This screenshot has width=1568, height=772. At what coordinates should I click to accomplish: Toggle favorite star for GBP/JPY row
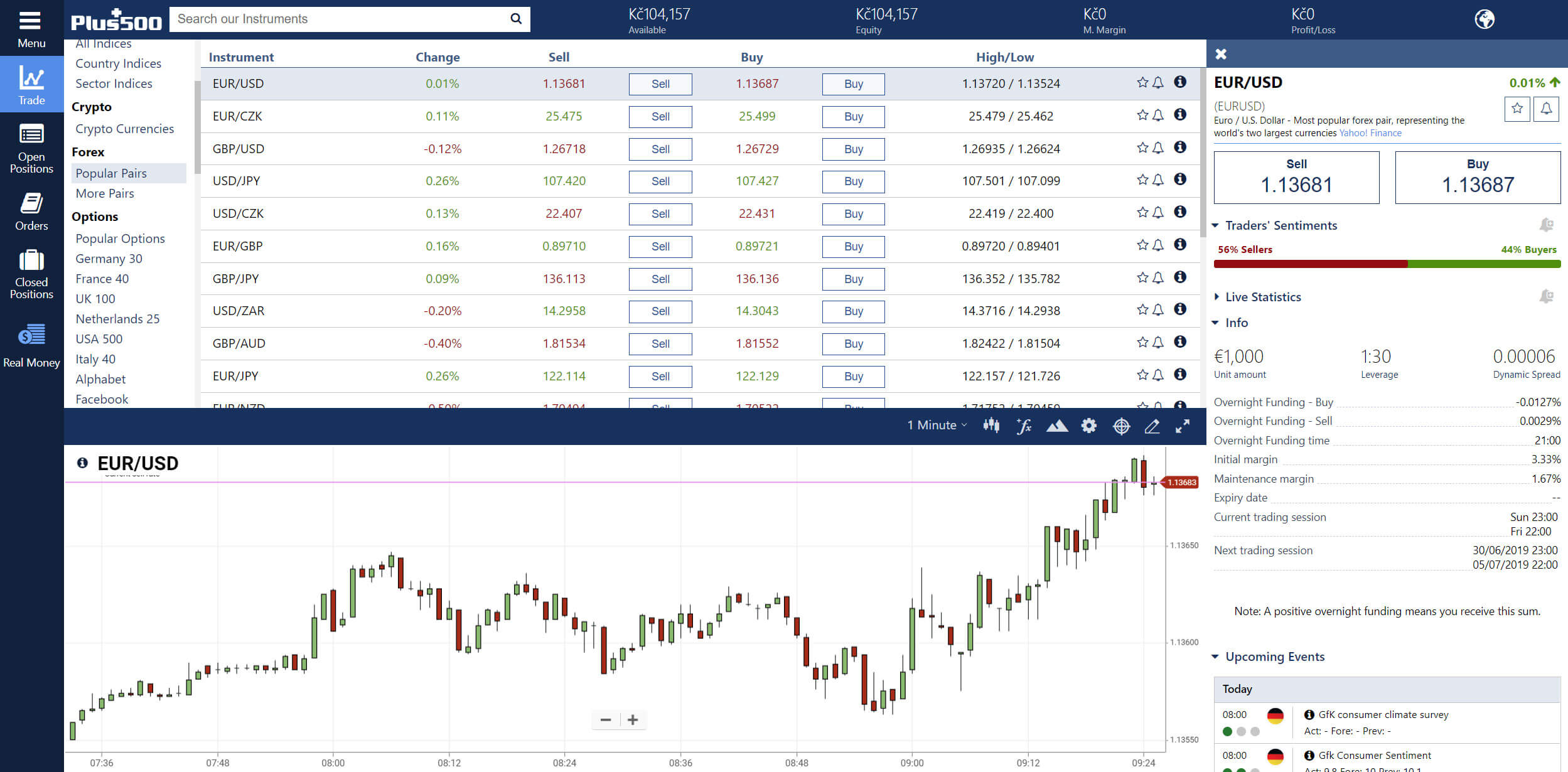(x=1142, y=277)
